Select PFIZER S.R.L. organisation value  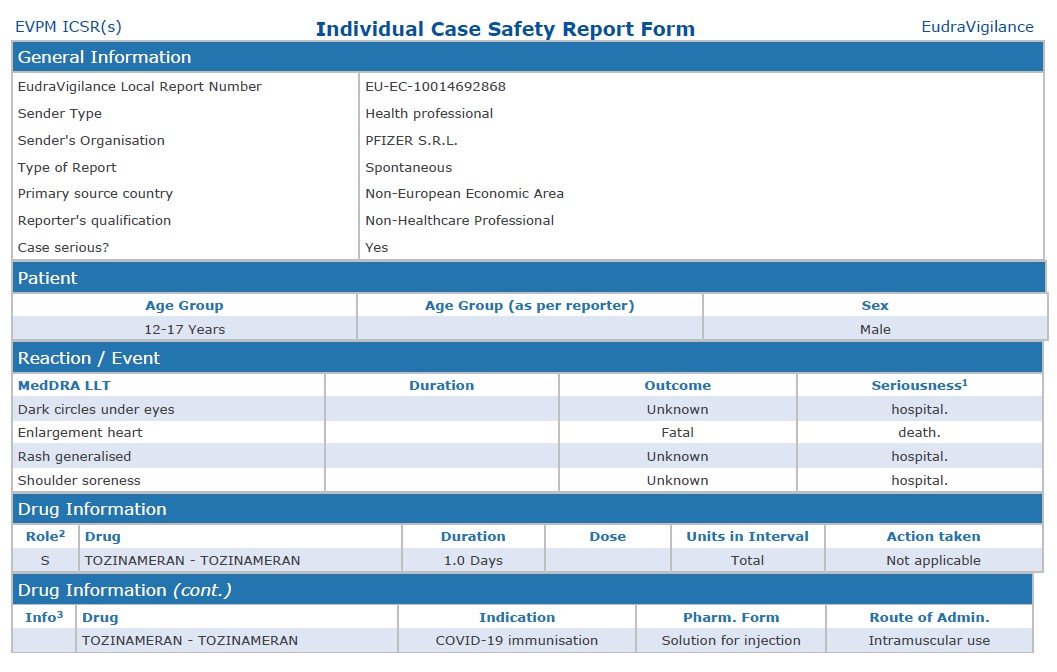[x=411, y=140]
